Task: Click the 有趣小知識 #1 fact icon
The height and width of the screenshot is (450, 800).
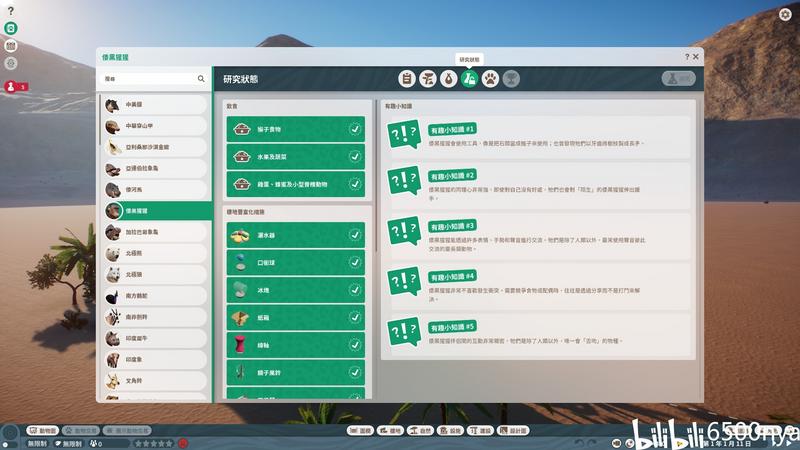Action: (404, 134)
